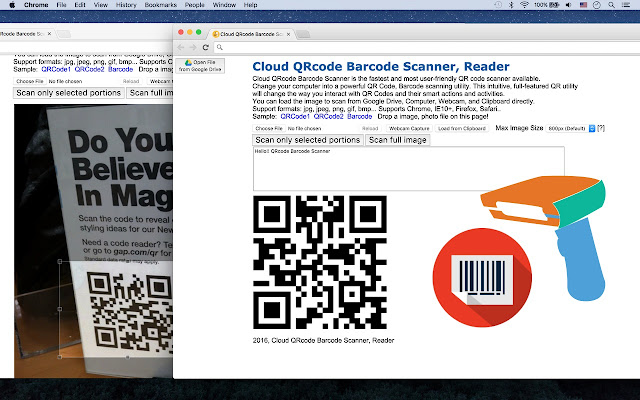Open Spotlight search icon
This screenshot has width=640, height=400.
click(x=611, y=5)
